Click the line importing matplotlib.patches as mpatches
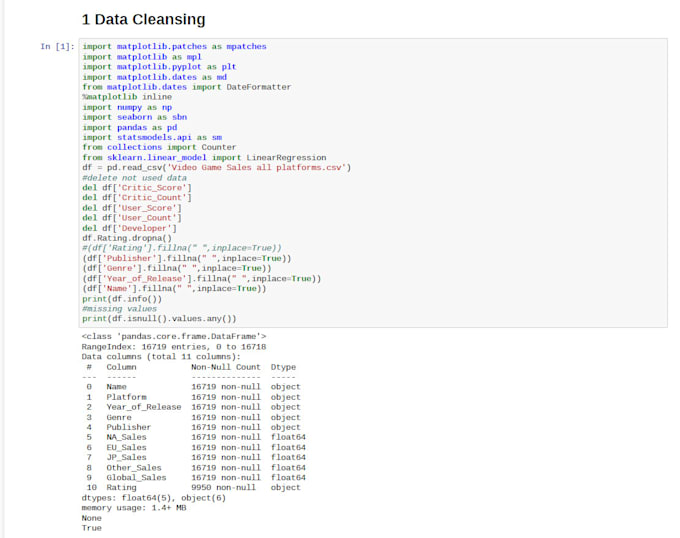The image size is (680, 538). pyautogui.click(x=174, y=46)
